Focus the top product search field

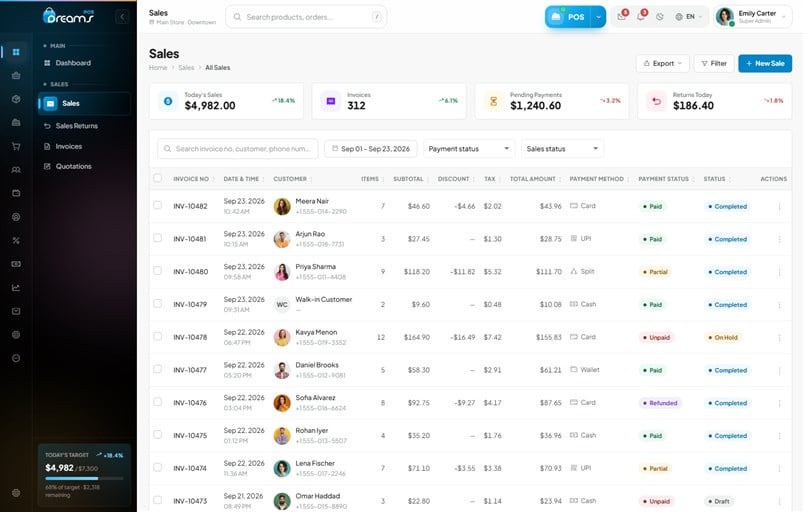coord(306,17)
